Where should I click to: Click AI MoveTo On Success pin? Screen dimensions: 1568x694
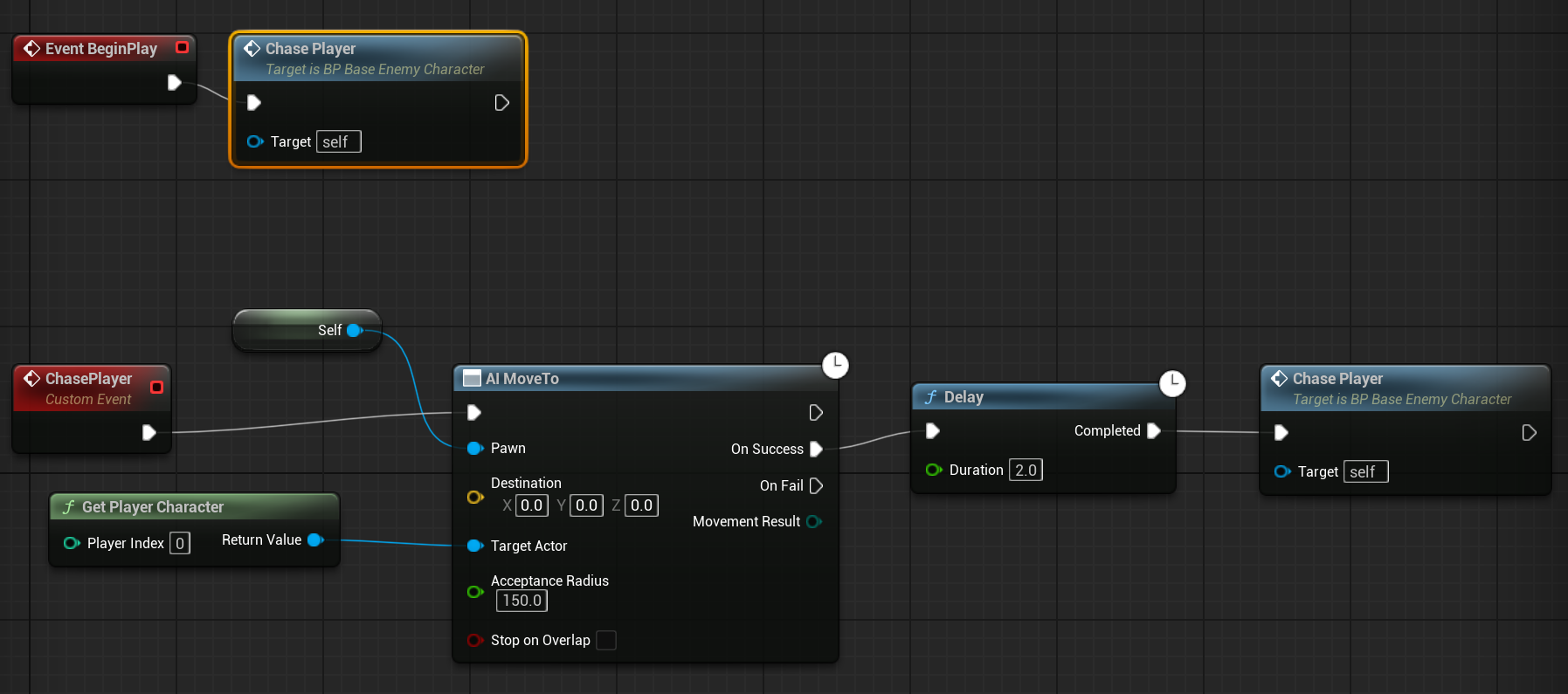click(x=816, y=449)
